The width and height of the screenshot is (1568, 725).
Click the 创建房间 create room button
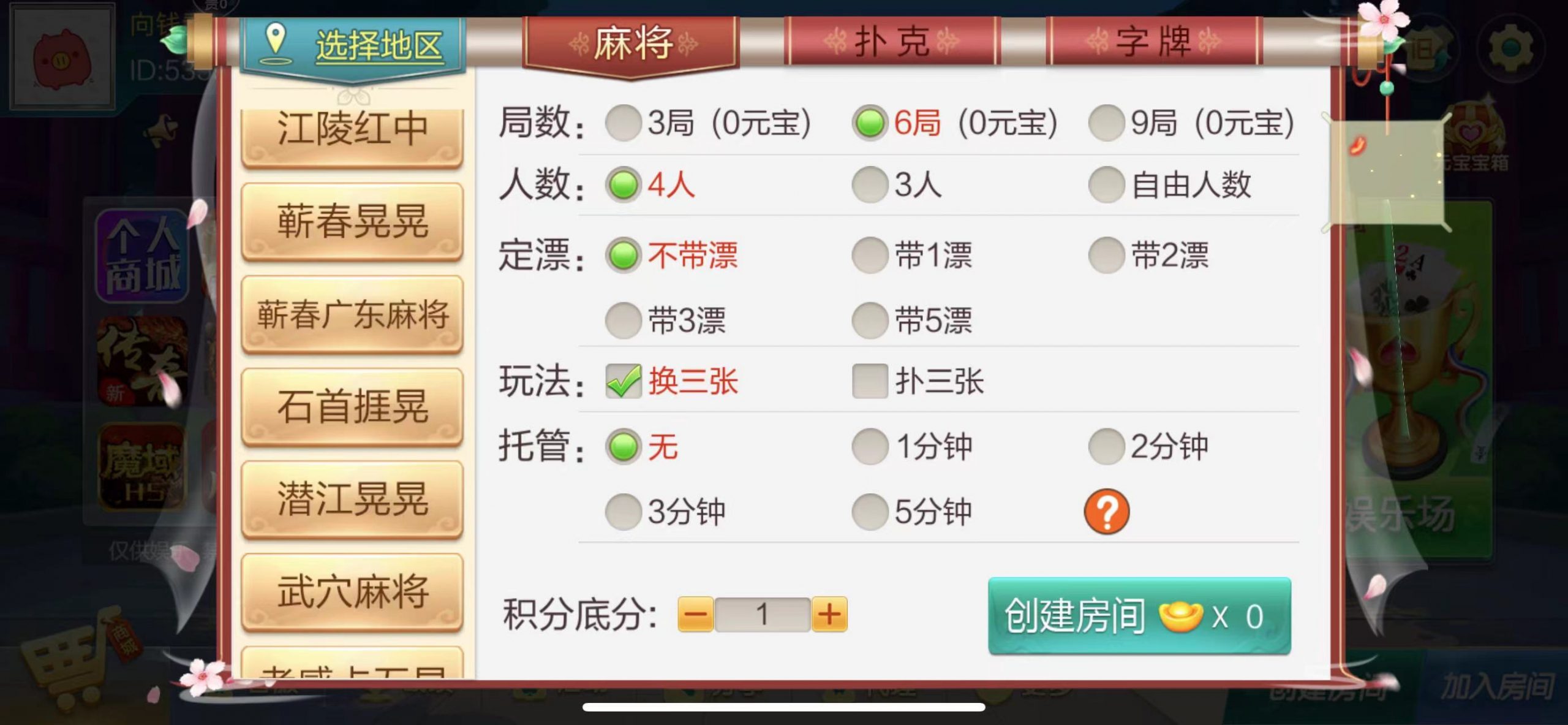(x=1139, y=616)
